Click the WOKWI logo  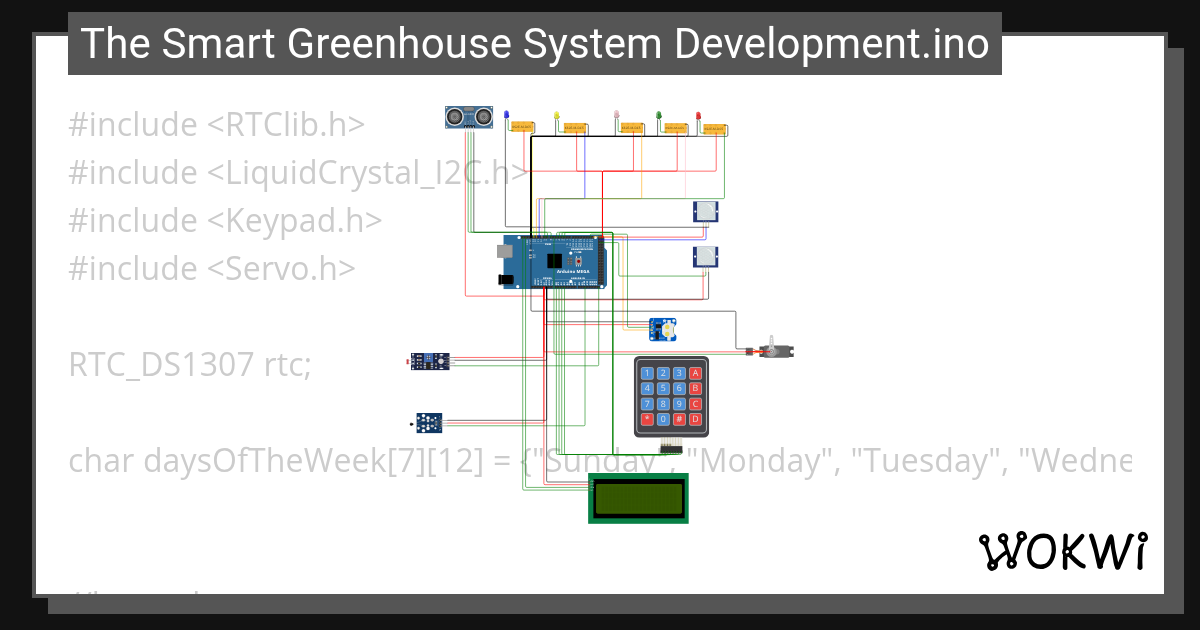[x=1064, y=550]
